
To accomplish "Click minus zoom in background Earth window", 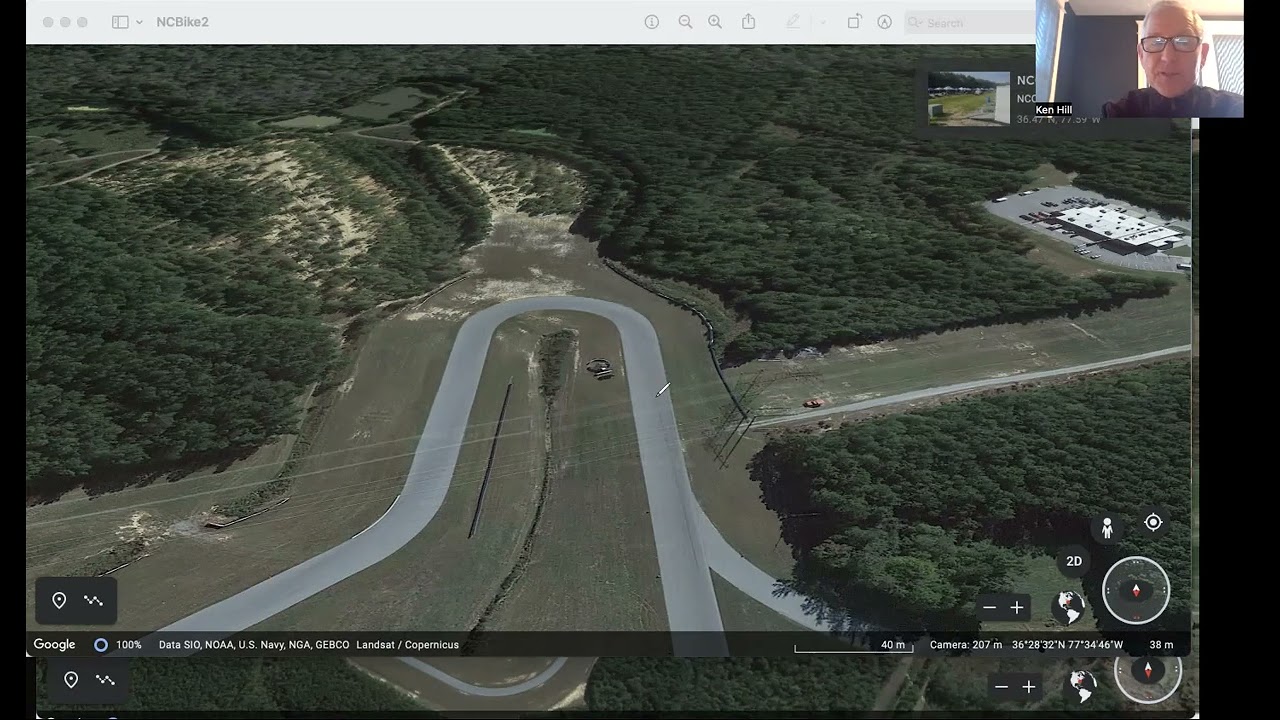I will coord(1001,687).
